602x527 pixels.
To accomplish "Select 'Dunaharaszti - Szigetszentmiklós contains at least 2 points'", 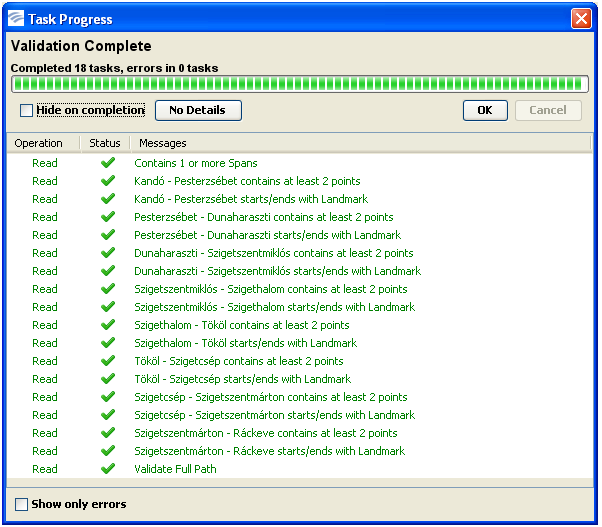I will click(x=274, y=253).
